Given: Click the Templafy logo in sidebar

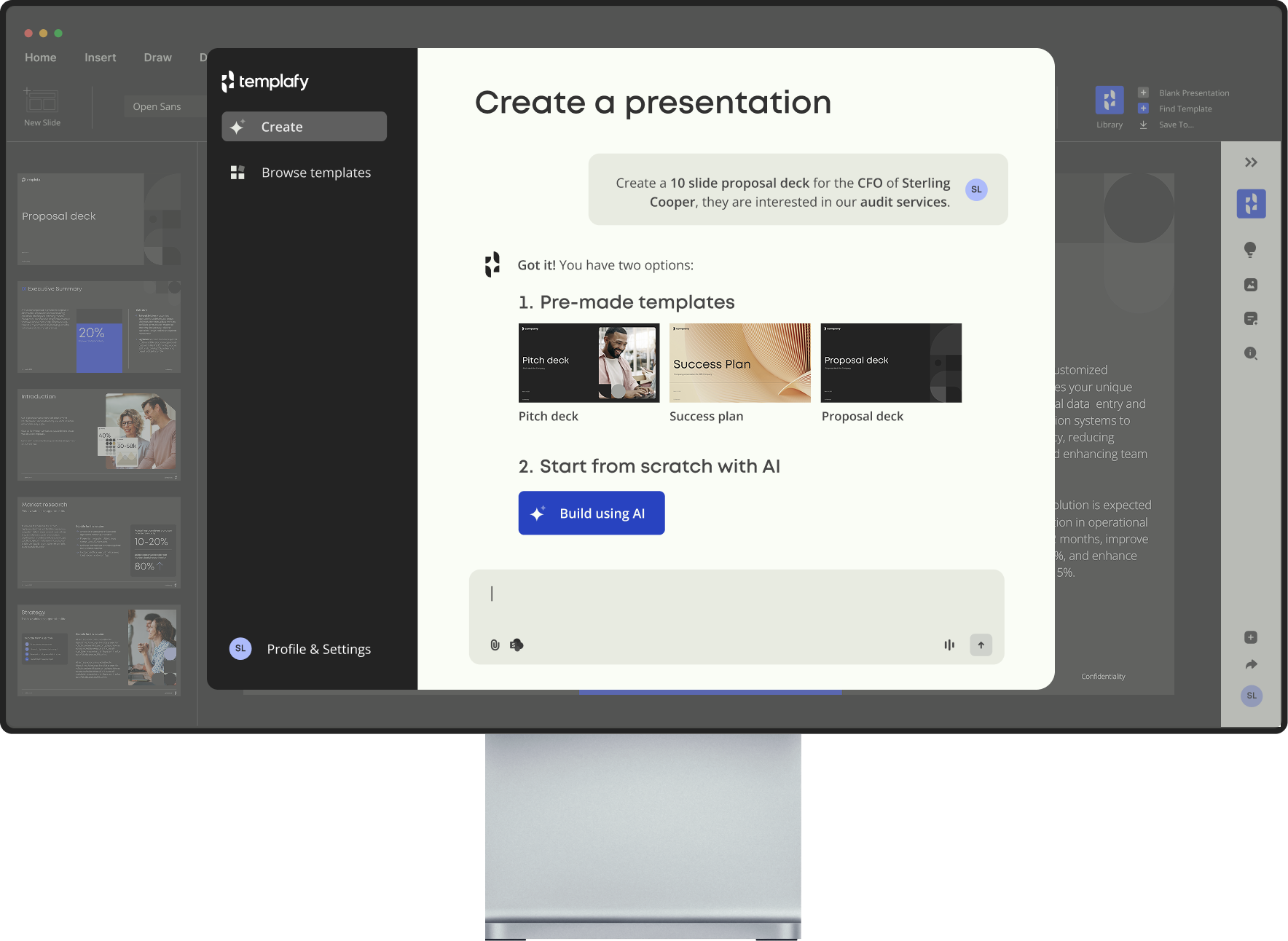Looking at the screenshot, I should tap(265, 82).
